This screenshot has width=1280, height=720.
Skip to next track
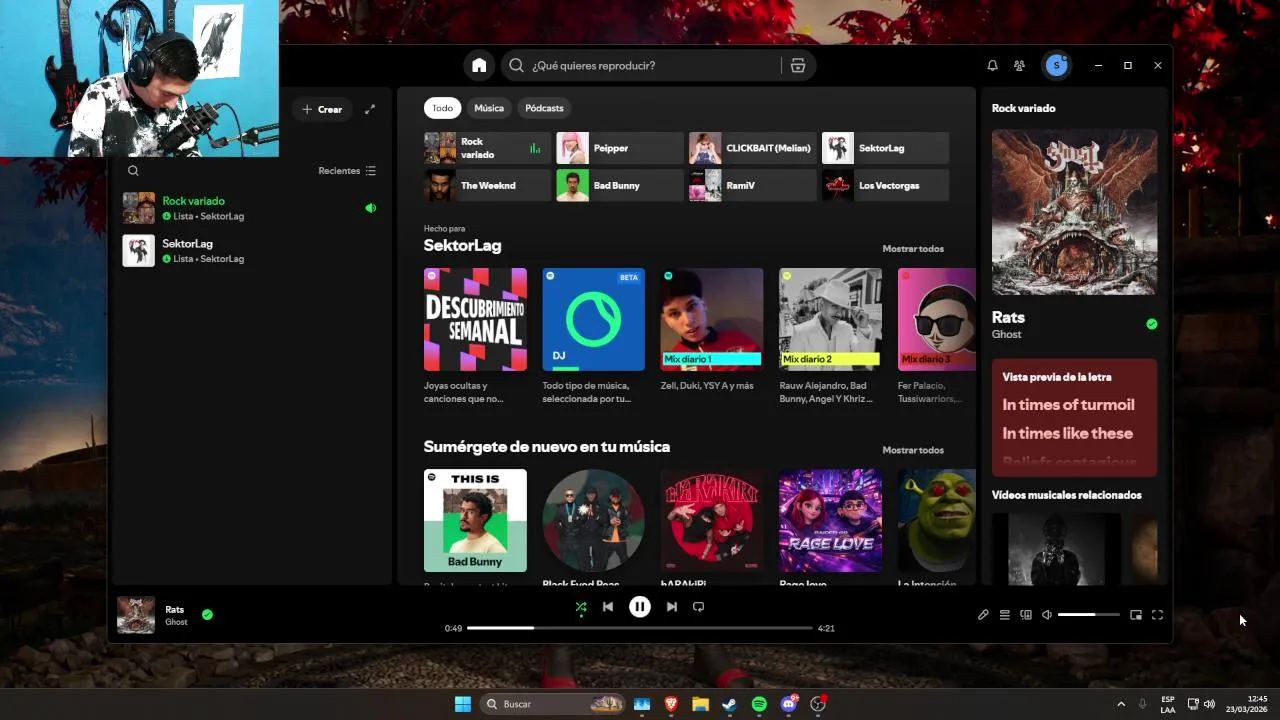[672, 607]
